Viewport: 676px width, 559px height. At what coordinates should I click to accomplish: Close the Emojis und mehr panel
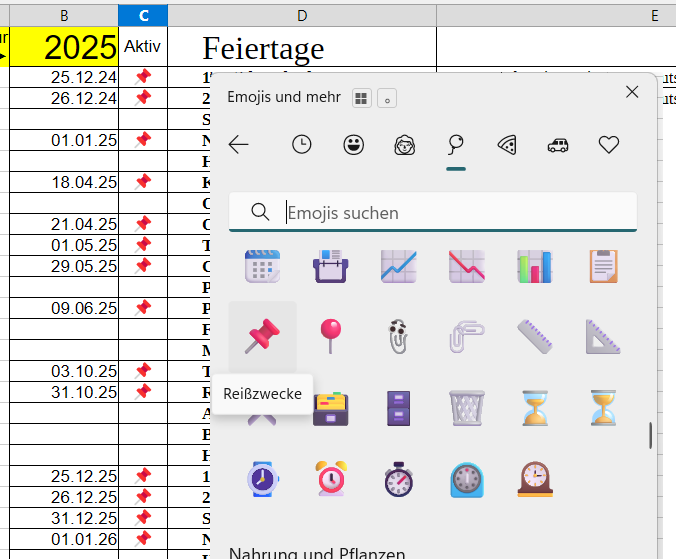click(x=631, y=92)
